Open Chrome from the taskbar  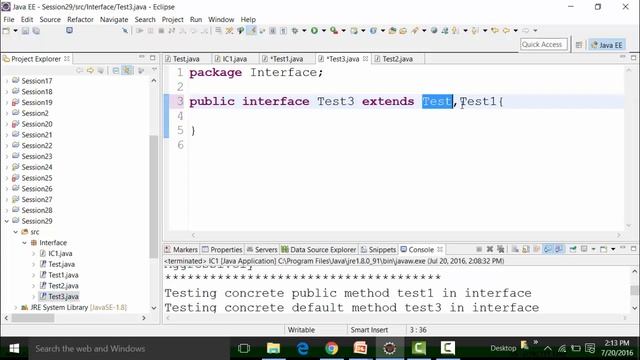[x=331, y=348]
